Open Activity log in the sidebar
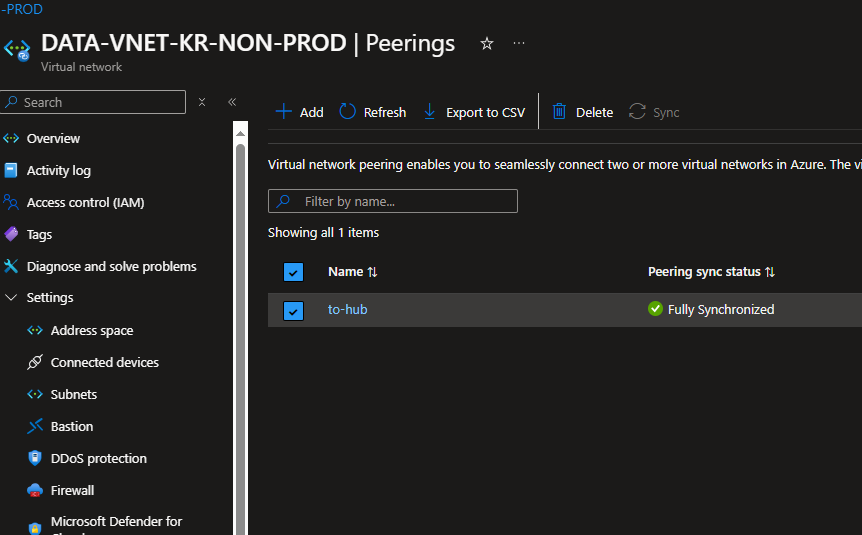The height and width of the screenshot is (535, 862). 59,170
